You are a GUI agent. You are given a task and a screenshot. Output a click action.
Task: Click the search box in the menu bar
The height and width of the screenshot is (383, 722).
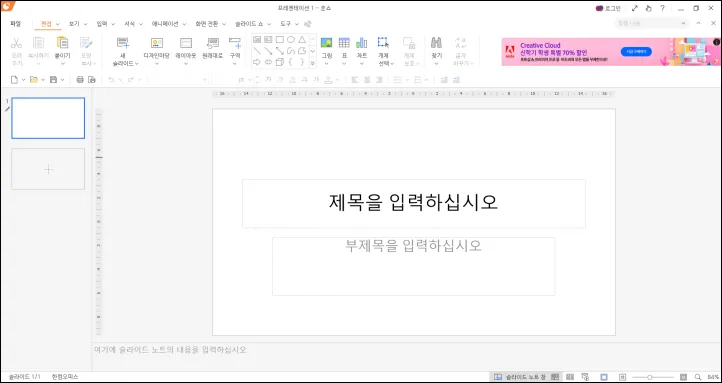(x=651, y=23)
